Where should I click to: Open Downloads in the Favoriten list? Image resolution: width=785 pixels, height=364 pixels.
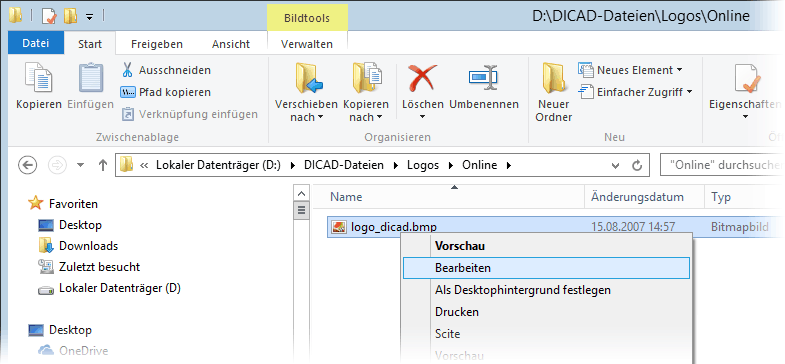click(x=88, y=246)
